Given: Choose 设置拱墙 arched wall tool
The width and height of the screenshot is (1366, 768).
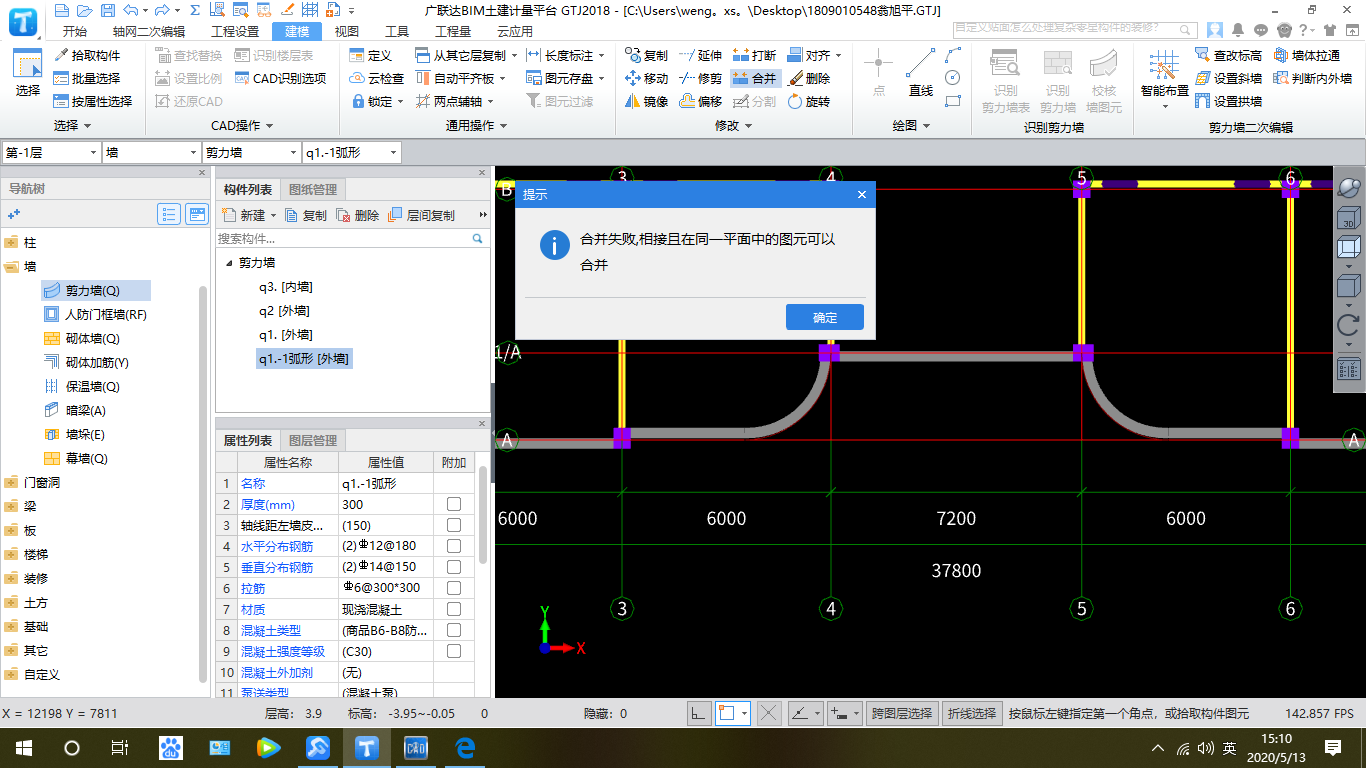Looking at the screenshot, I should (1228, 101).
